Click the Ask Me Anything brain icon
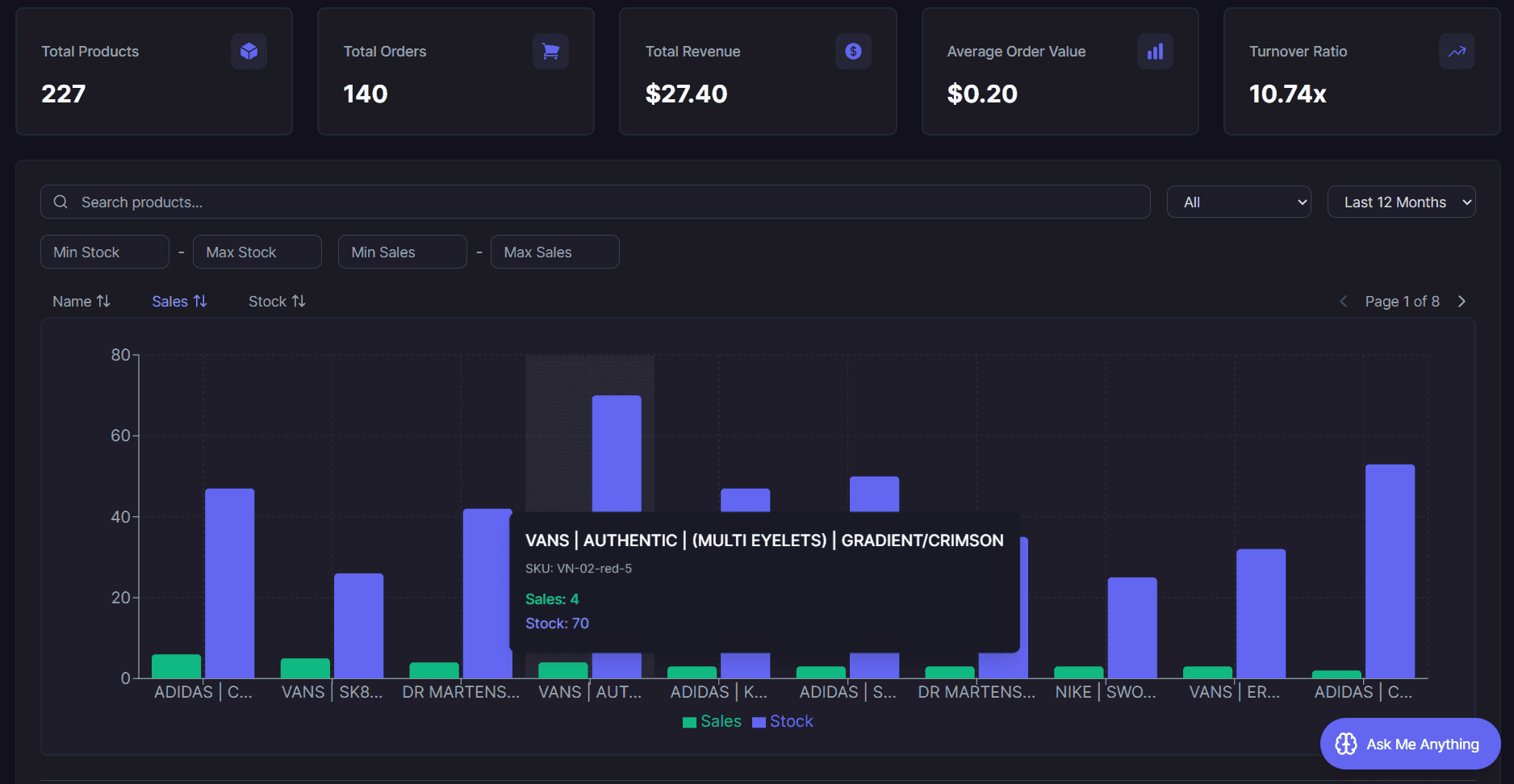 [x=1345, y=744]
